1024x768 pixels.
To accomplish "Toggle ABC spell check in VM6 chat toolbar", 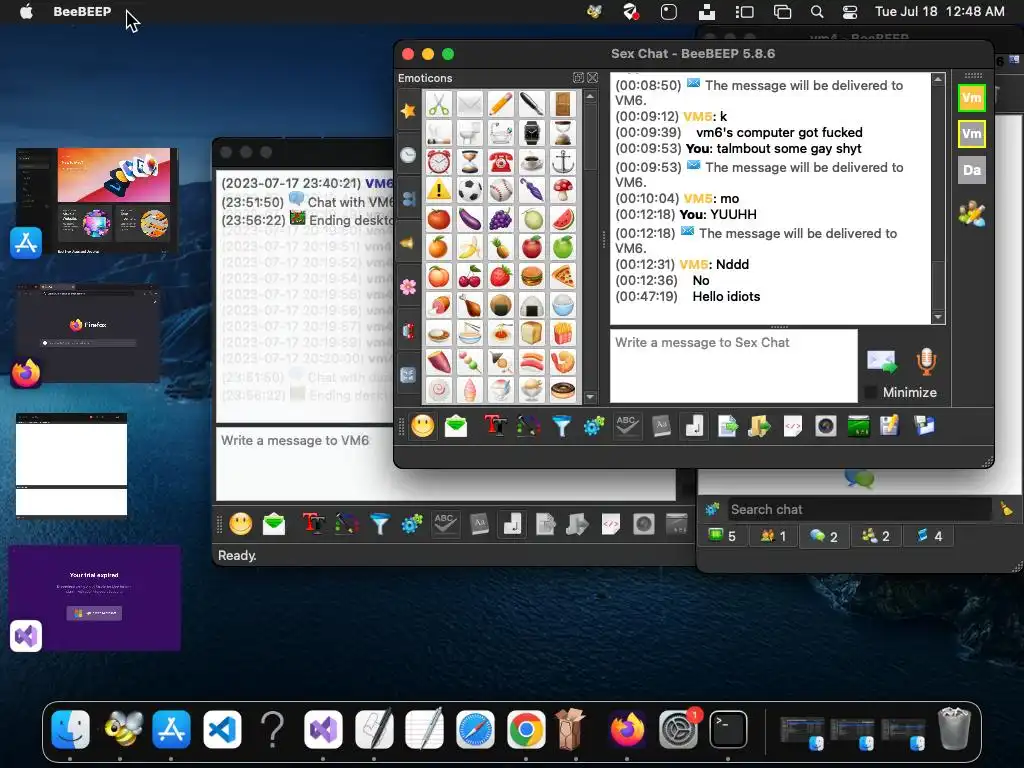I will 445,524.
